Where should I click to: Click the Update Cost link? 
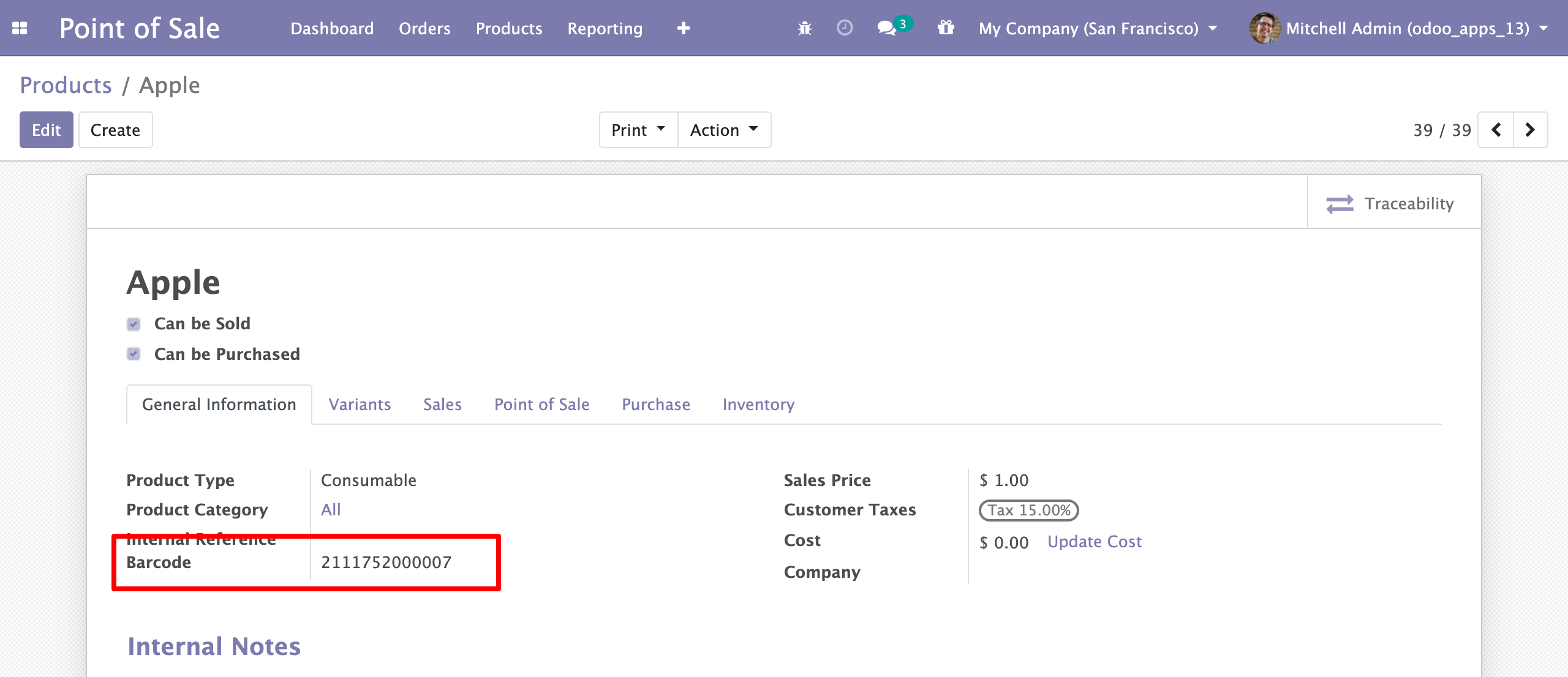(x=1094, y=542)
